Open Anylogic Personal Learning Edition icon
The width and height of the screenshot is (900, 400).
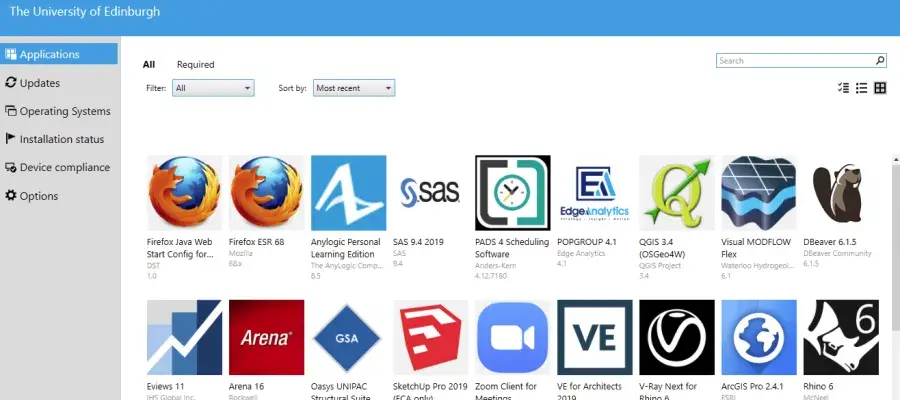pos(348,193)
